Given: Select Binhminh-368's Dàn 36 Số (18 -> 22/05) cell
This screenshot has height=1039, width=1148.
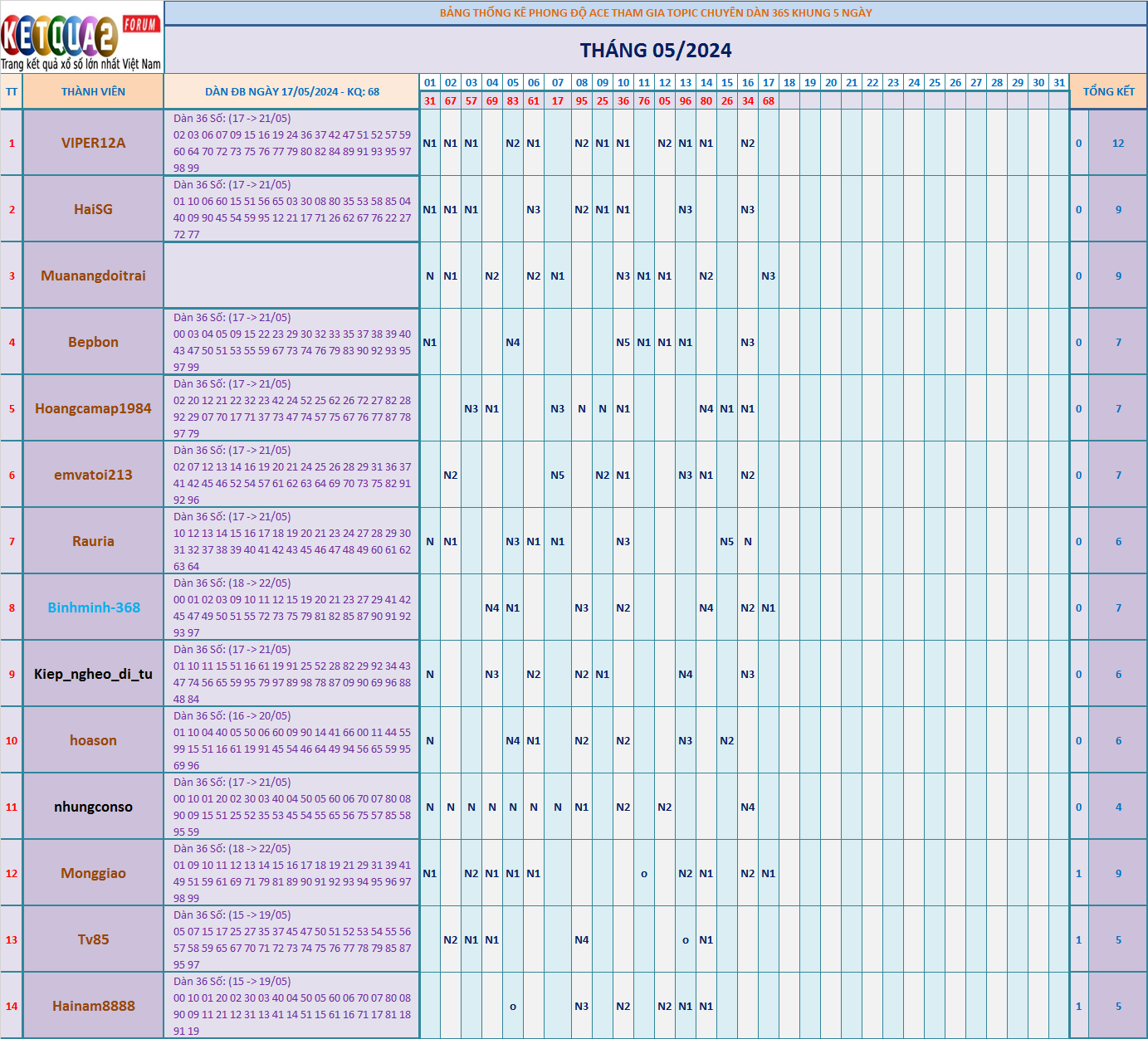Looking at the screenshot, I should click(292, 607).
